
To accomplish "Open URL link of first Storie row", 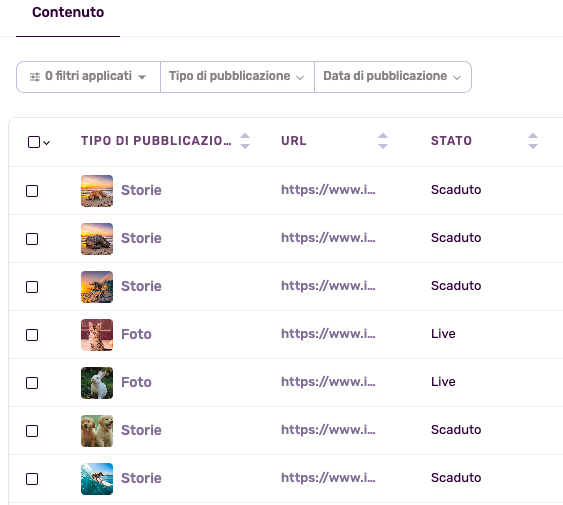I will pos(328,190).
